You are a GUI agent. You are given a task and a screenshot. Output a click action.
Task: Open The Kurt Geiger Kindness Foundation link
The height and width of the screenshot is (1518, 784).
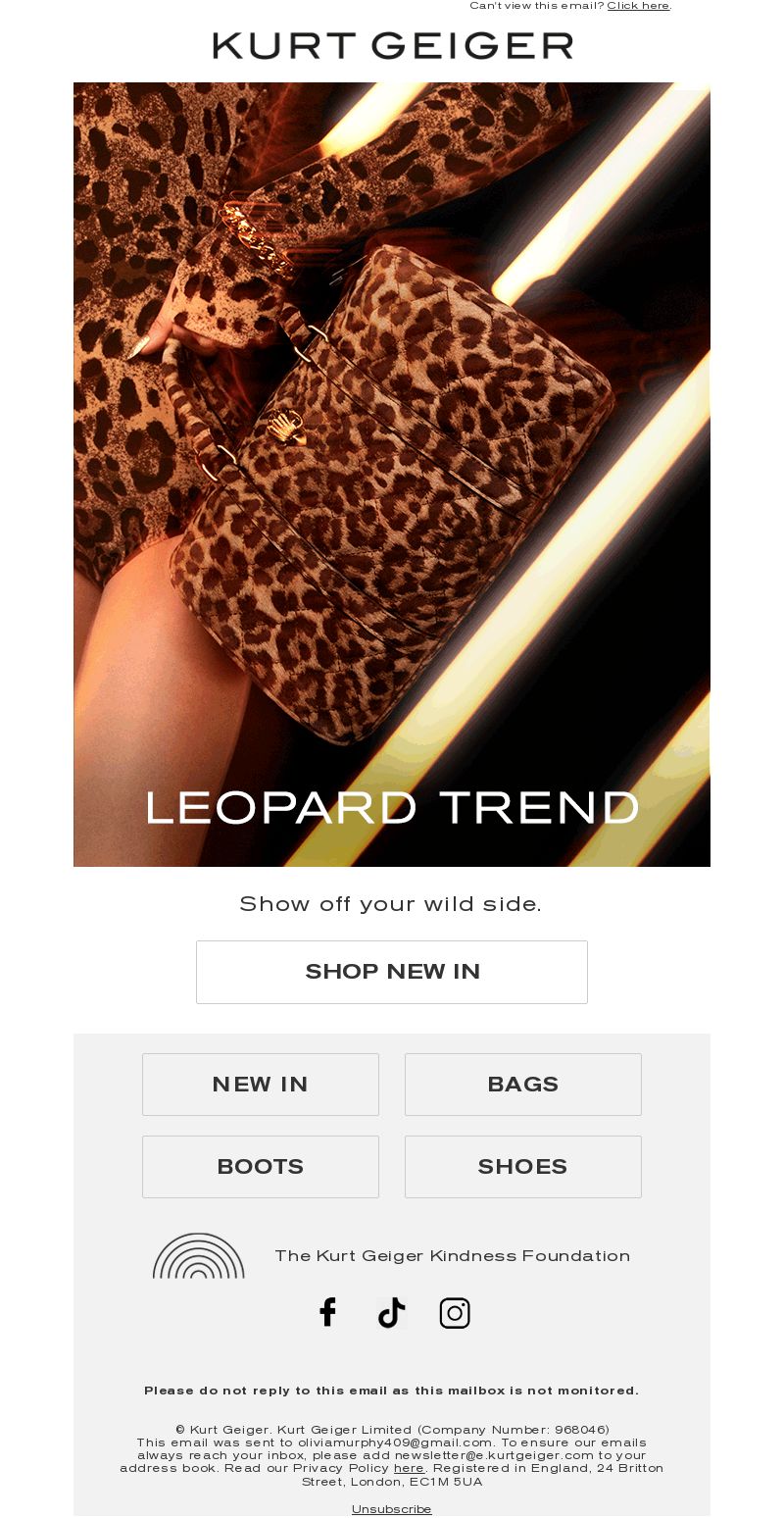pos(452,1256)
